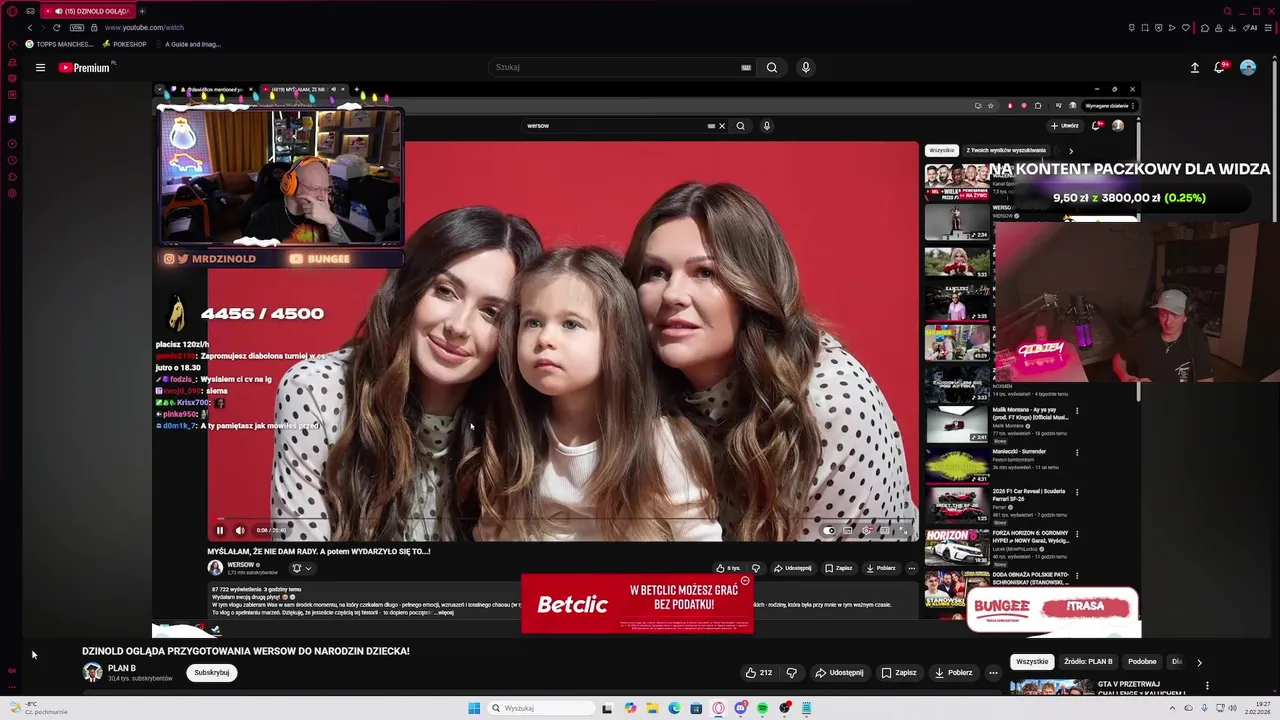Open the A Guide and Imag... bookmark

coord(189,44)
